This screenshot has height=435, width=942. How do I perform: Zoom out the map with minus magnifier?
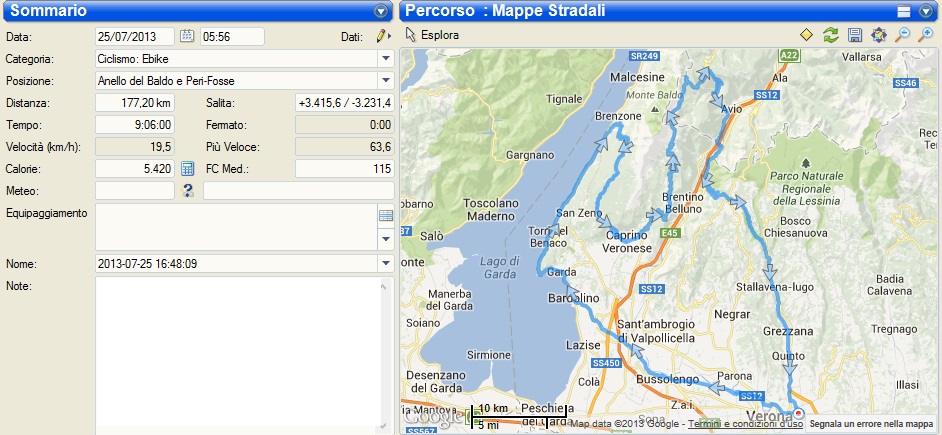[902, 35]
